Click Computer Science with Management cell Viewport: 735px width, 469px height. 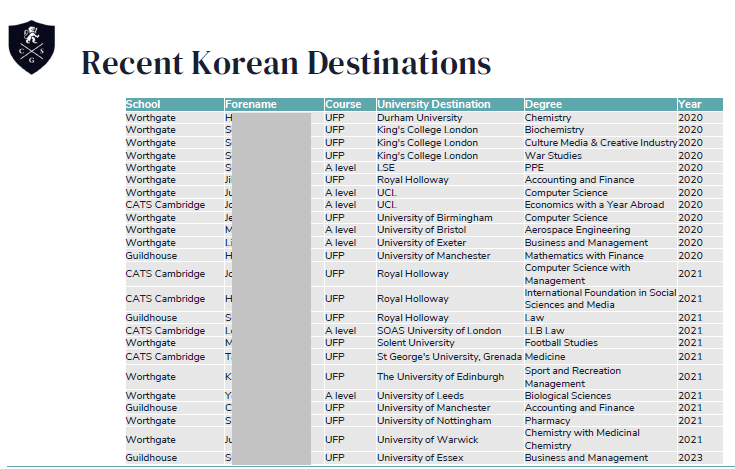(600, 274)
